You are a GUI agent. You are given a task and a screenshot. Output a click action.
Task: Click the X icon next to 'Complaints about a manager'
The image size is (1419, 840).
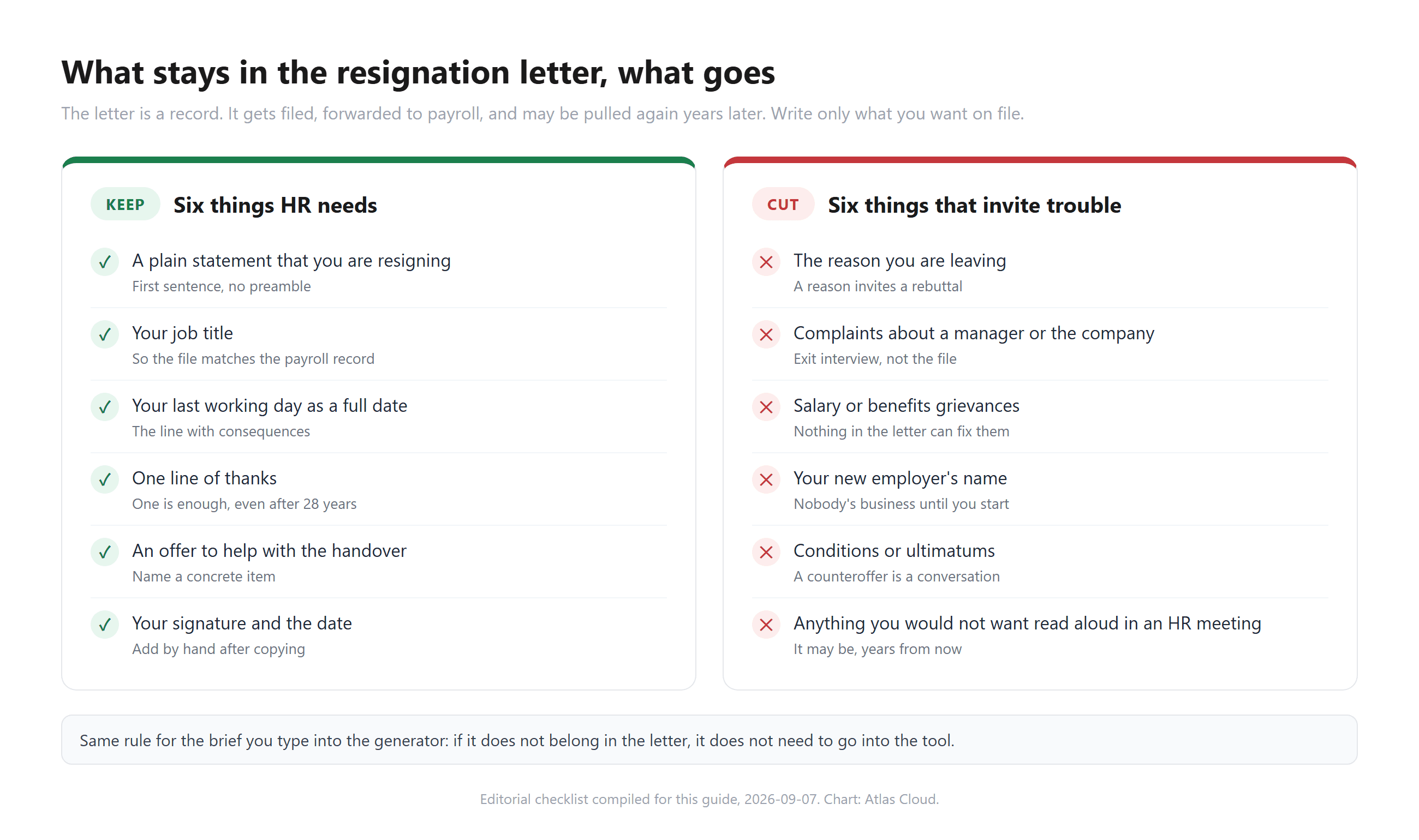(x=766, y=334)
